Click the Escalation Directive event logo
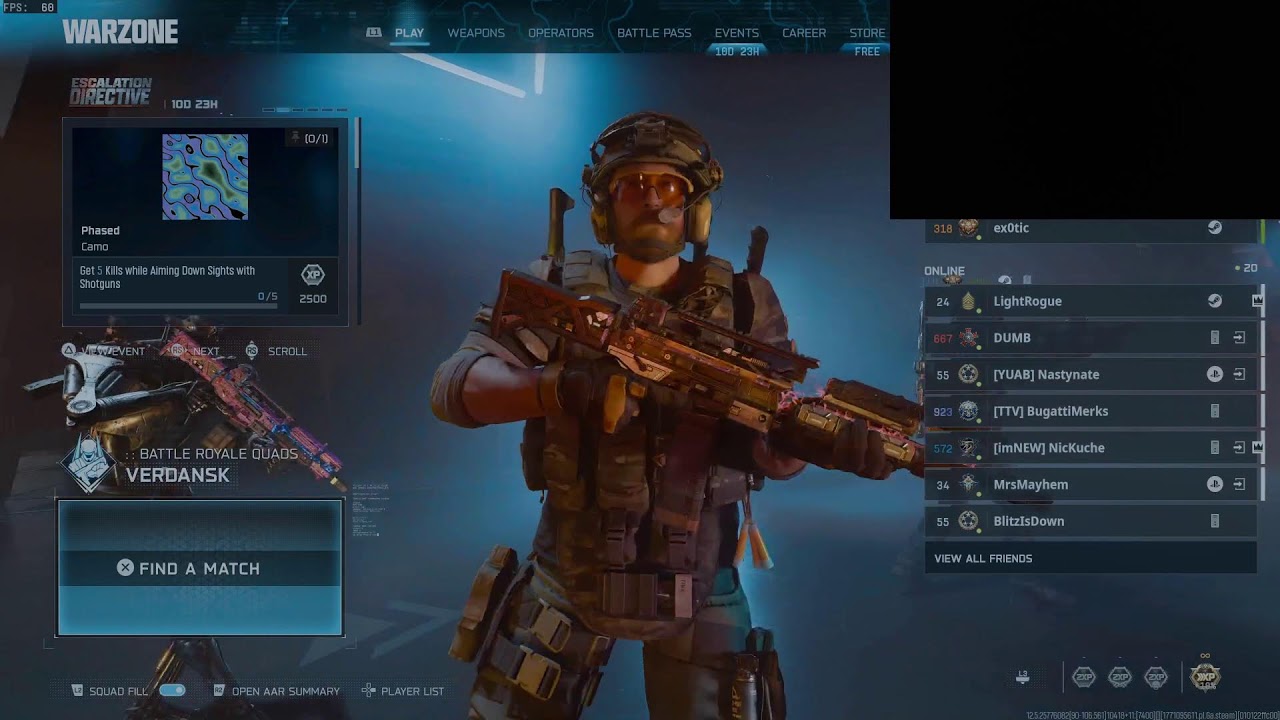 [x=110, y=92]
